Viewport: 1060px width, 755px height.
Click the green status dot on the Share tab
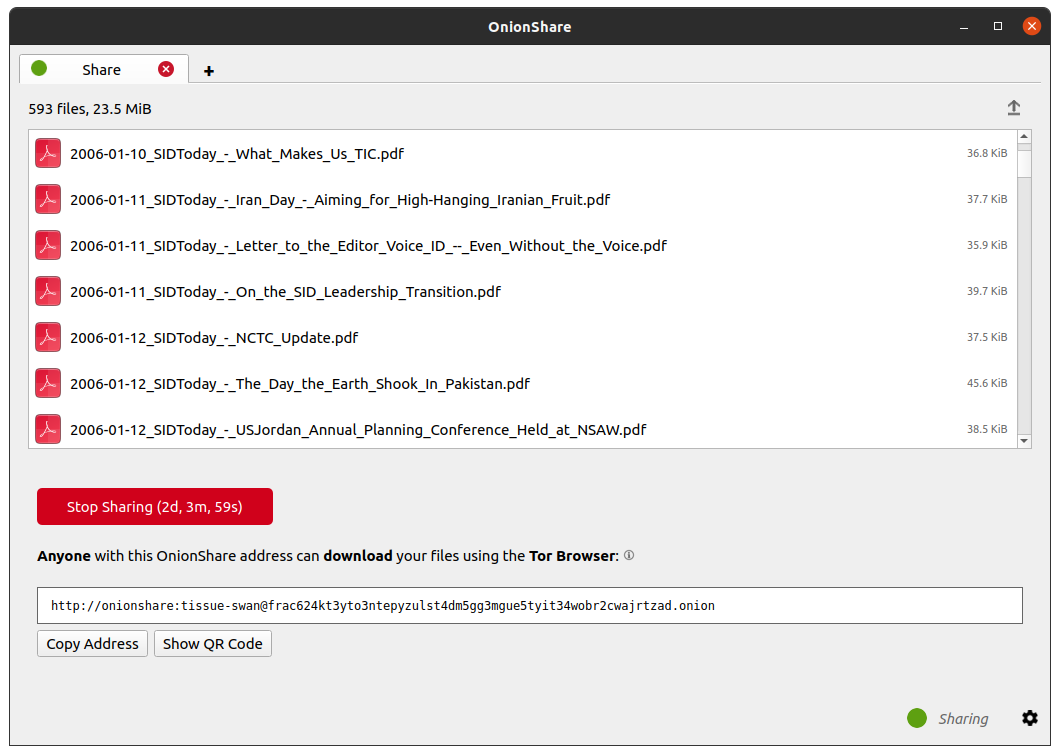(x=39, y=68)
